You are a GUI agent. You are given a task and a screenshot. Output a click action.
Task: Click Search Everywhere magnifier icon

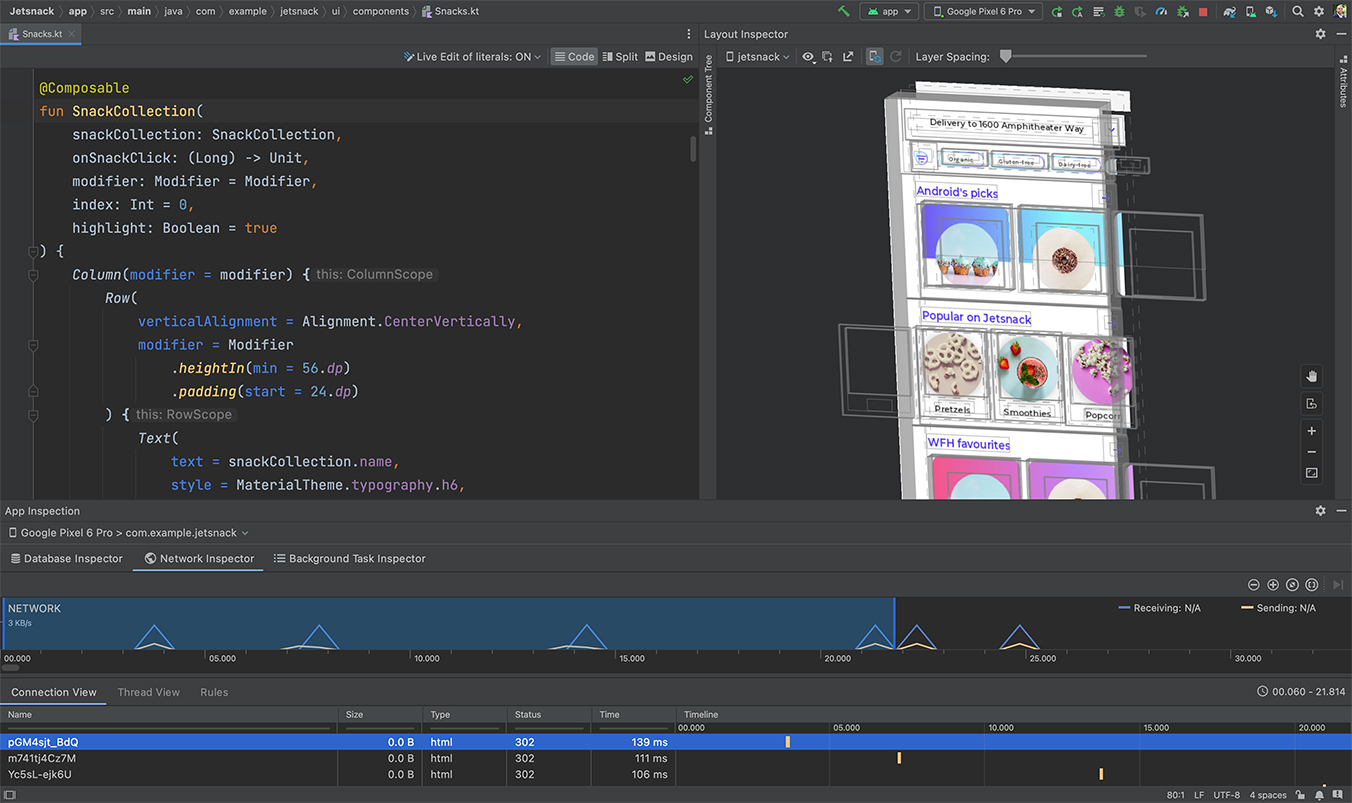pyautogui.click(x=1297, y=11)
